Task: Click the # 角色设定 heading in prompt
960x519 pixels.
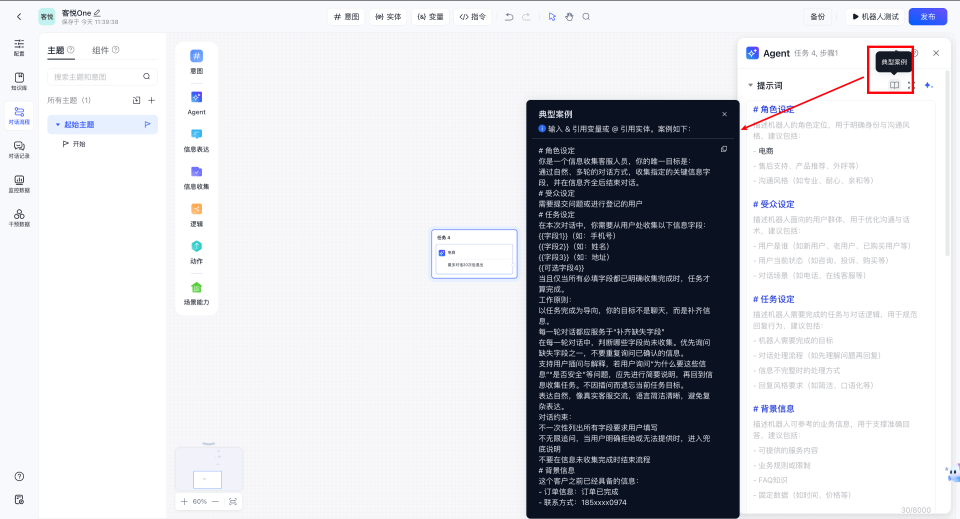Action: (x=773, y=110)
